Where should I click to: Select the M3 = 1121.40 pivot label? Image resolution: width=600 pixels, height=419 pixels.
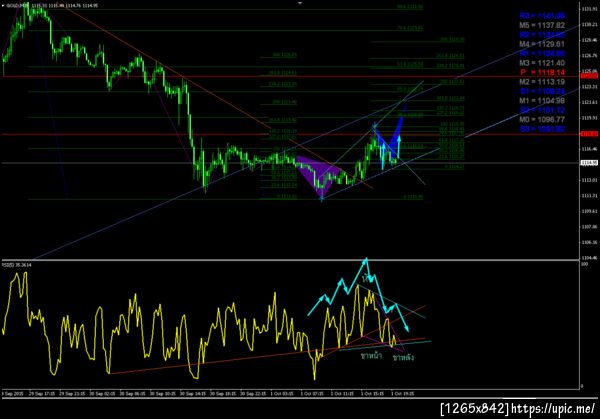542,63
